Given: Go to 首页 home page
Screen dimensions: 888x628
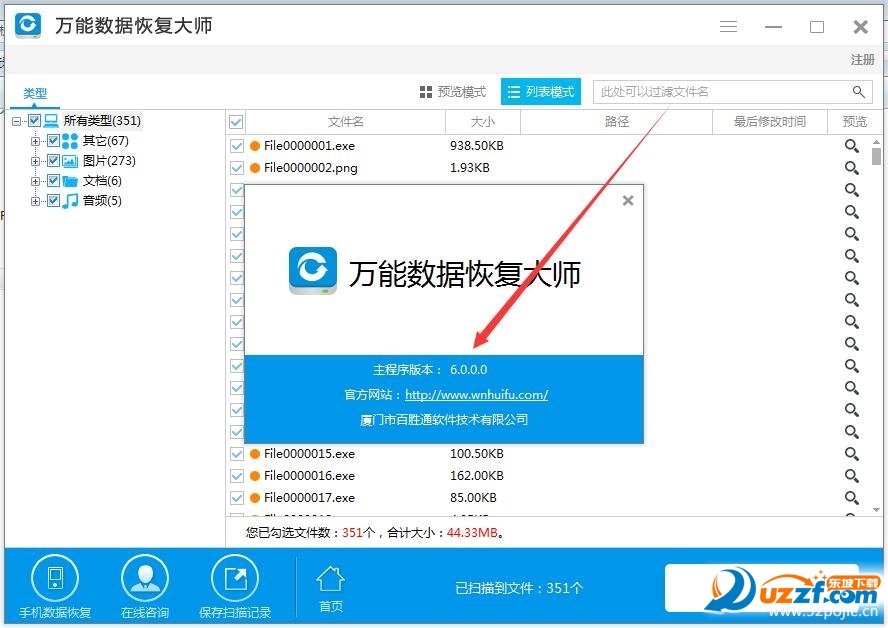Looking at the screenshot, I should point(331,589).
